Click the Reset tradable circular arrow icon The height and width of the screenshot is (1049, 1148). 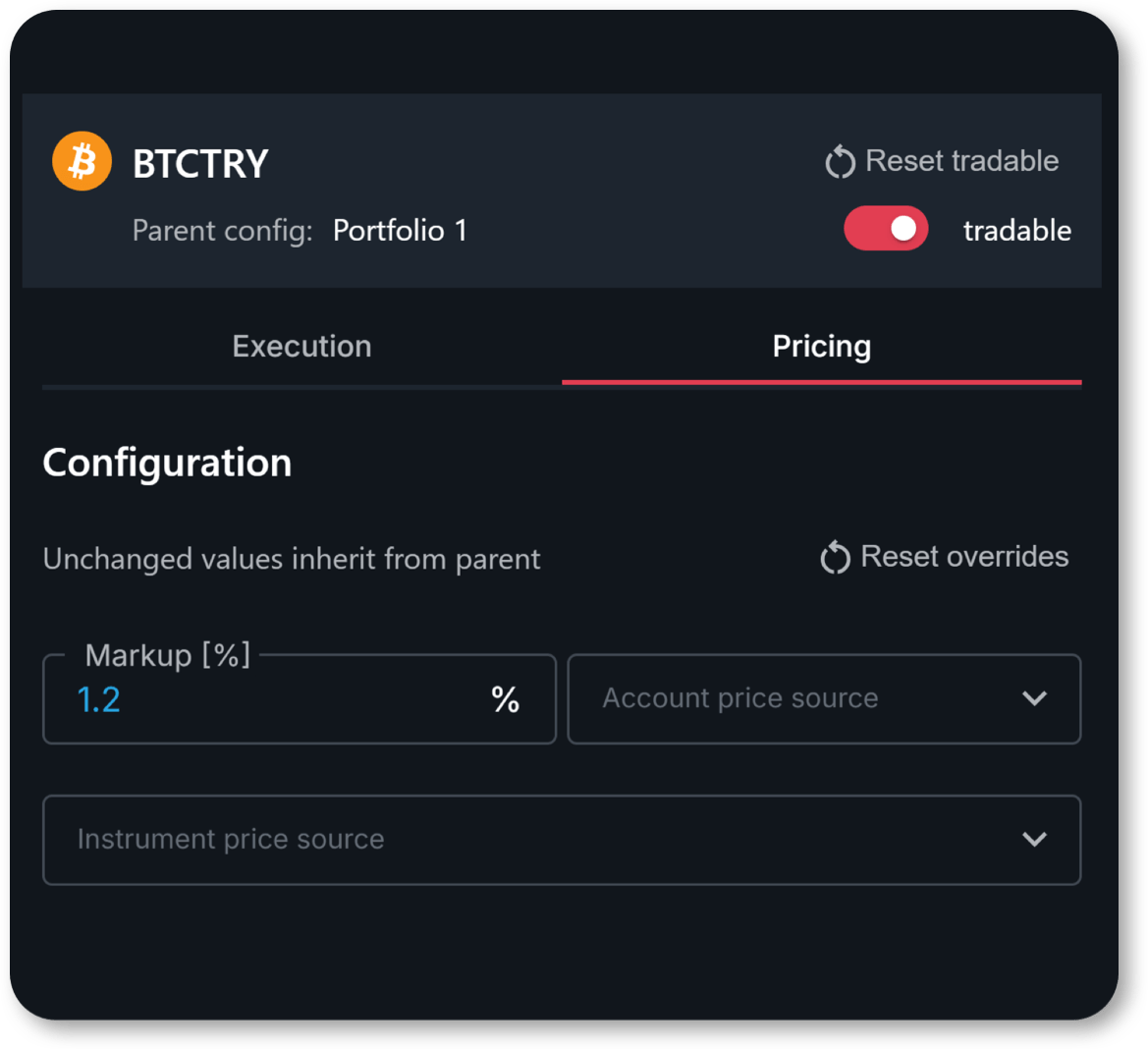point(840,162)
